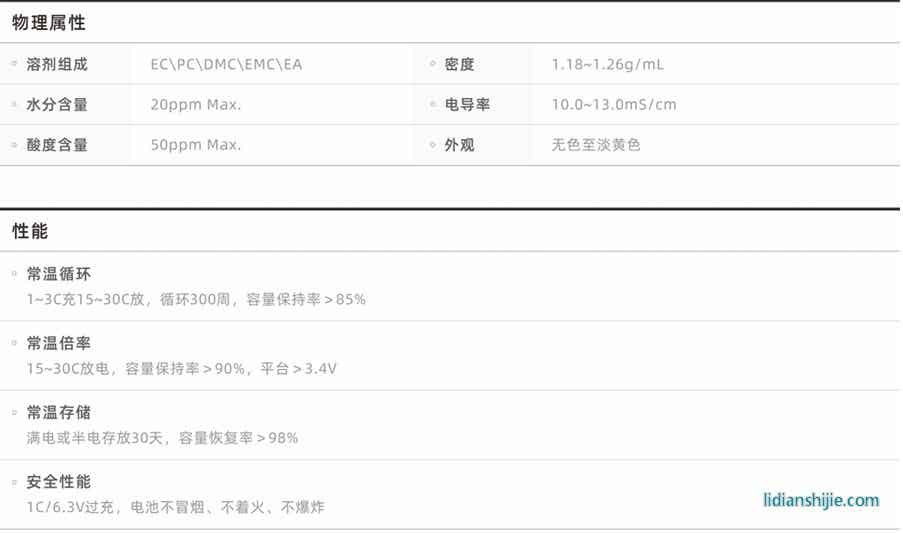Viewport: 903px width, 533px height.
Task: Click the bullet marker beside 酸度含量
Action: click(14, 144)
